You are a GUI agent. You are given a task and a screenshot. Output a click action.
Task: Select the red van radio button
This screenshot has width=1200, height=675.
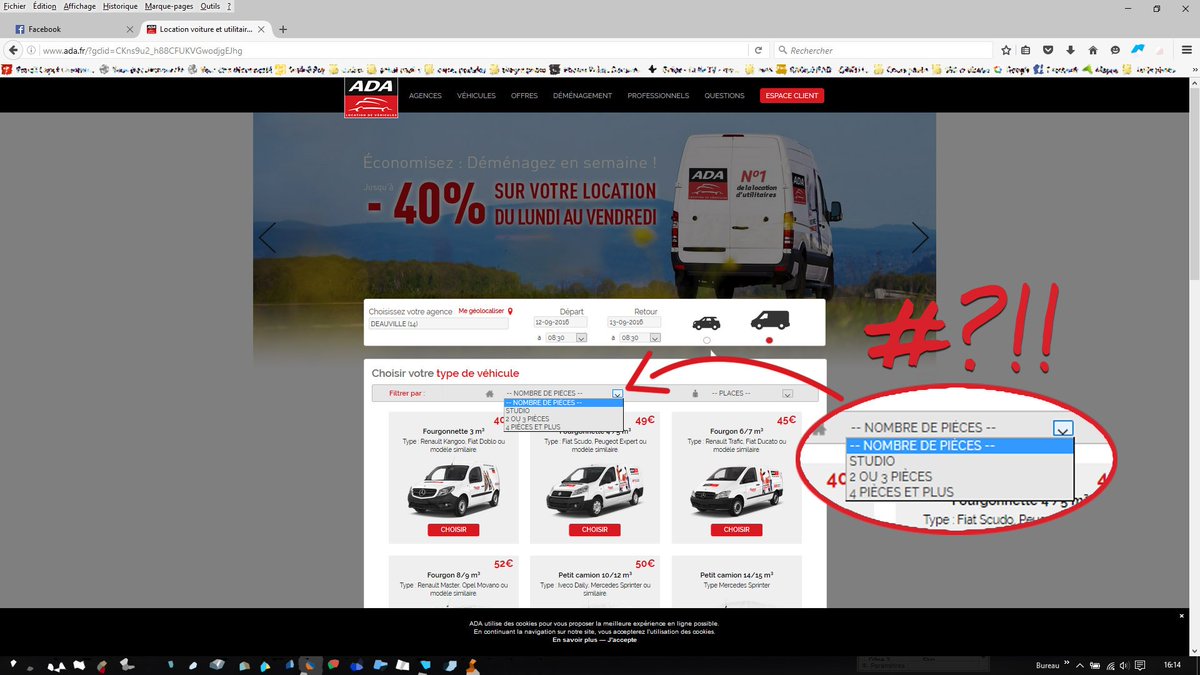769,341
